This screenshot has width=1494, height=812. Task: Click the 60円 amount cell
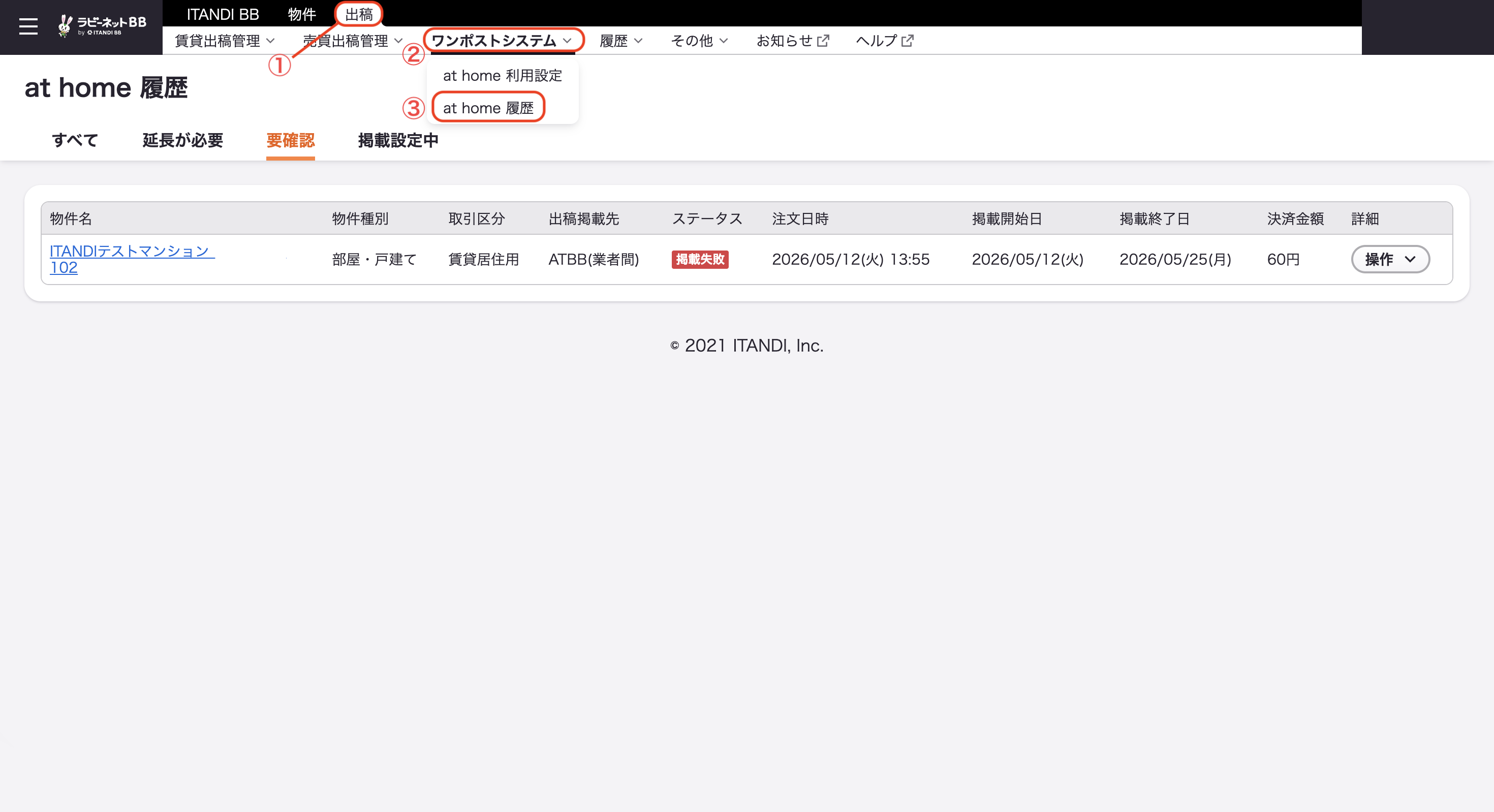1284,259
